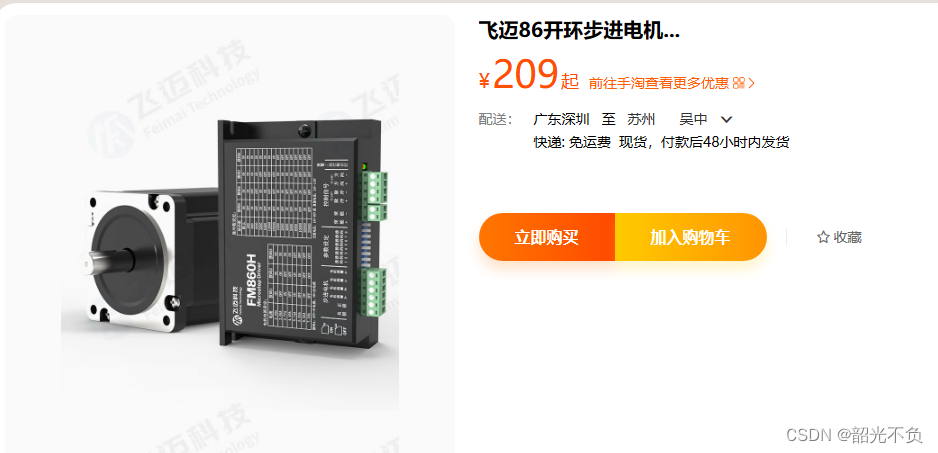Open the product title 飞迈86开环步进电机

(579, 32)
